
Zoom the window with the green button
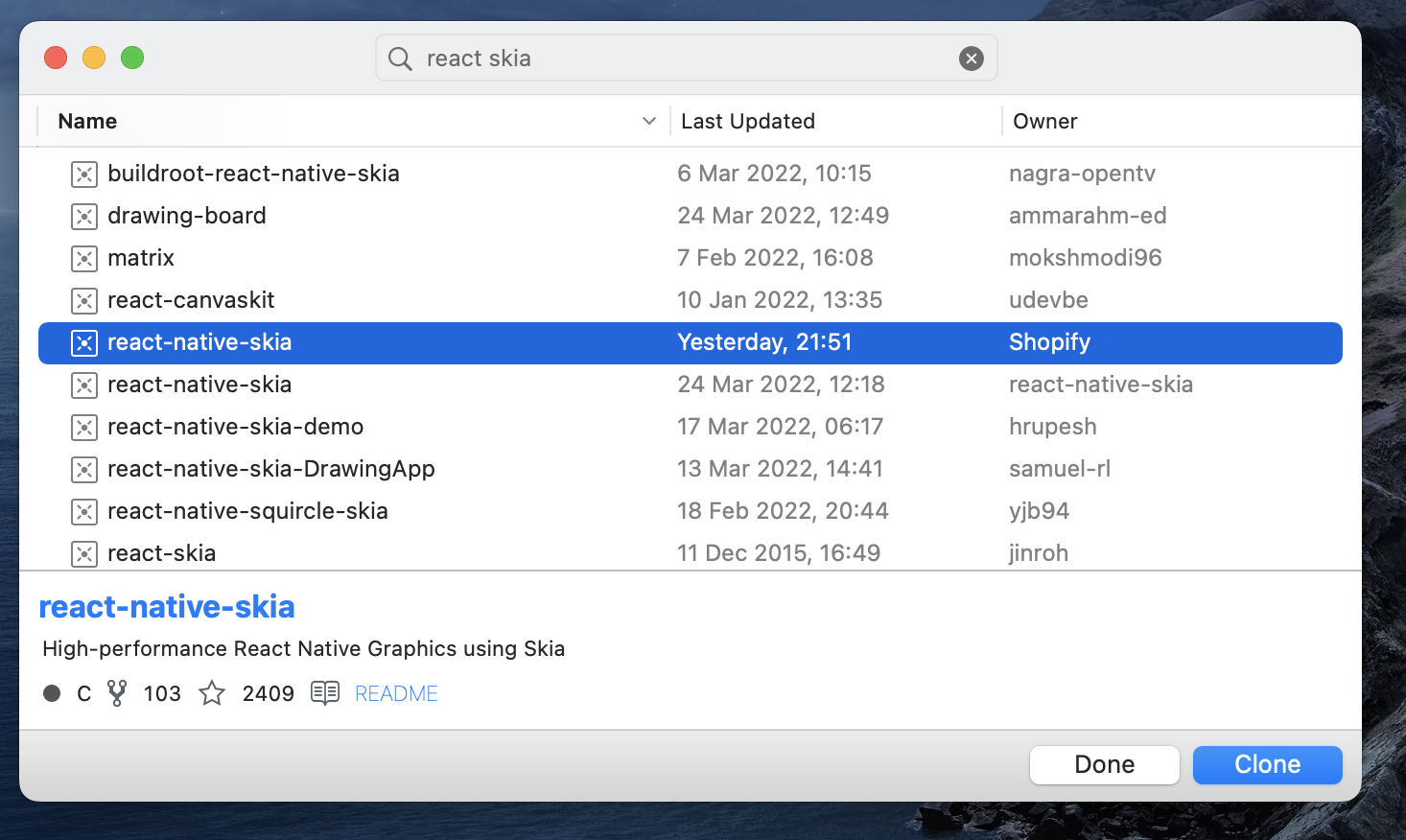coord(132,58)
